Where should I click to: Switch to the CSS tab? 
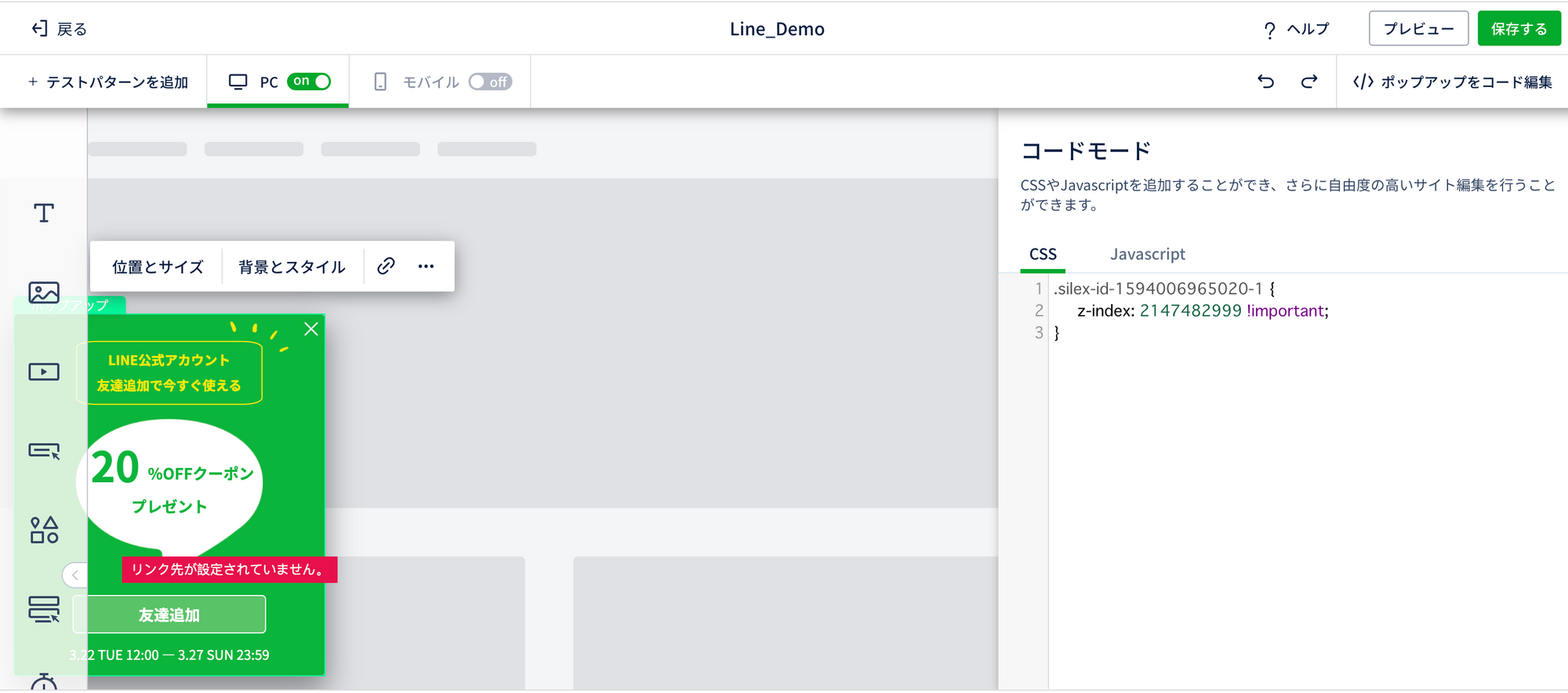point(1043,255)
